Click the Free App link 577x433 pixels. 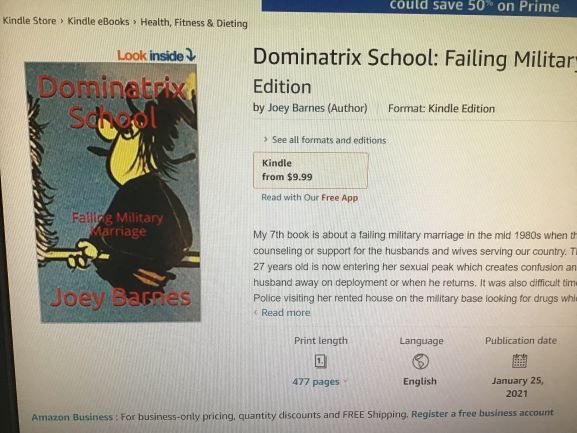(340, 198)
